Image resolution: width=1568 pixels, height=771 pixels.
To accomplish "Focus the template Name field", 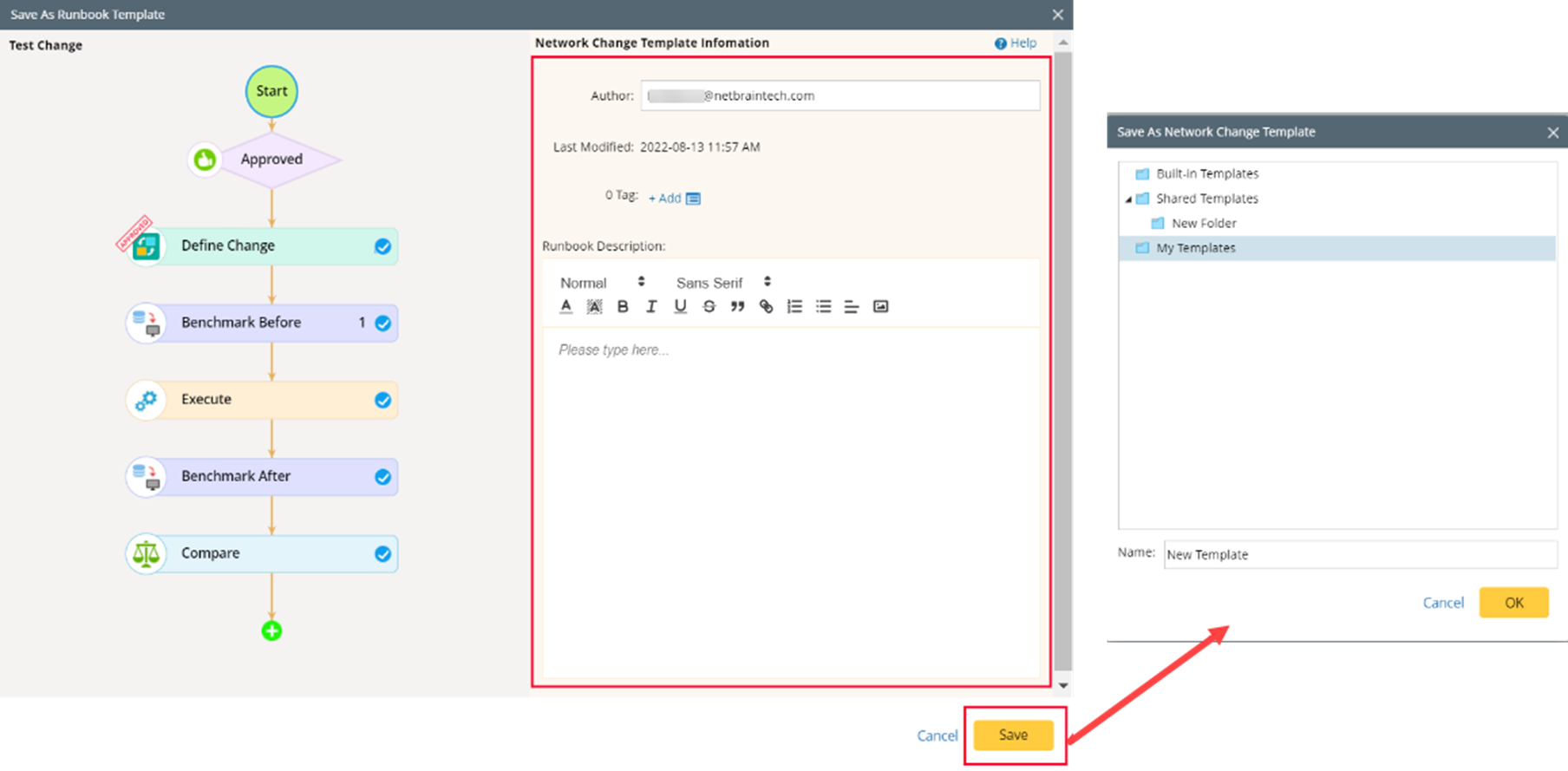I will [x=1360, y=554].
